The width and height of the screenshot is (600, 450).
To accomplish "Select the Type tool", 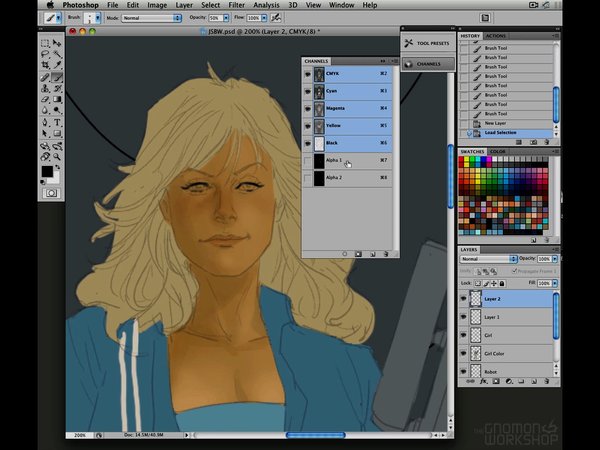I will click(x=57, y=122).
